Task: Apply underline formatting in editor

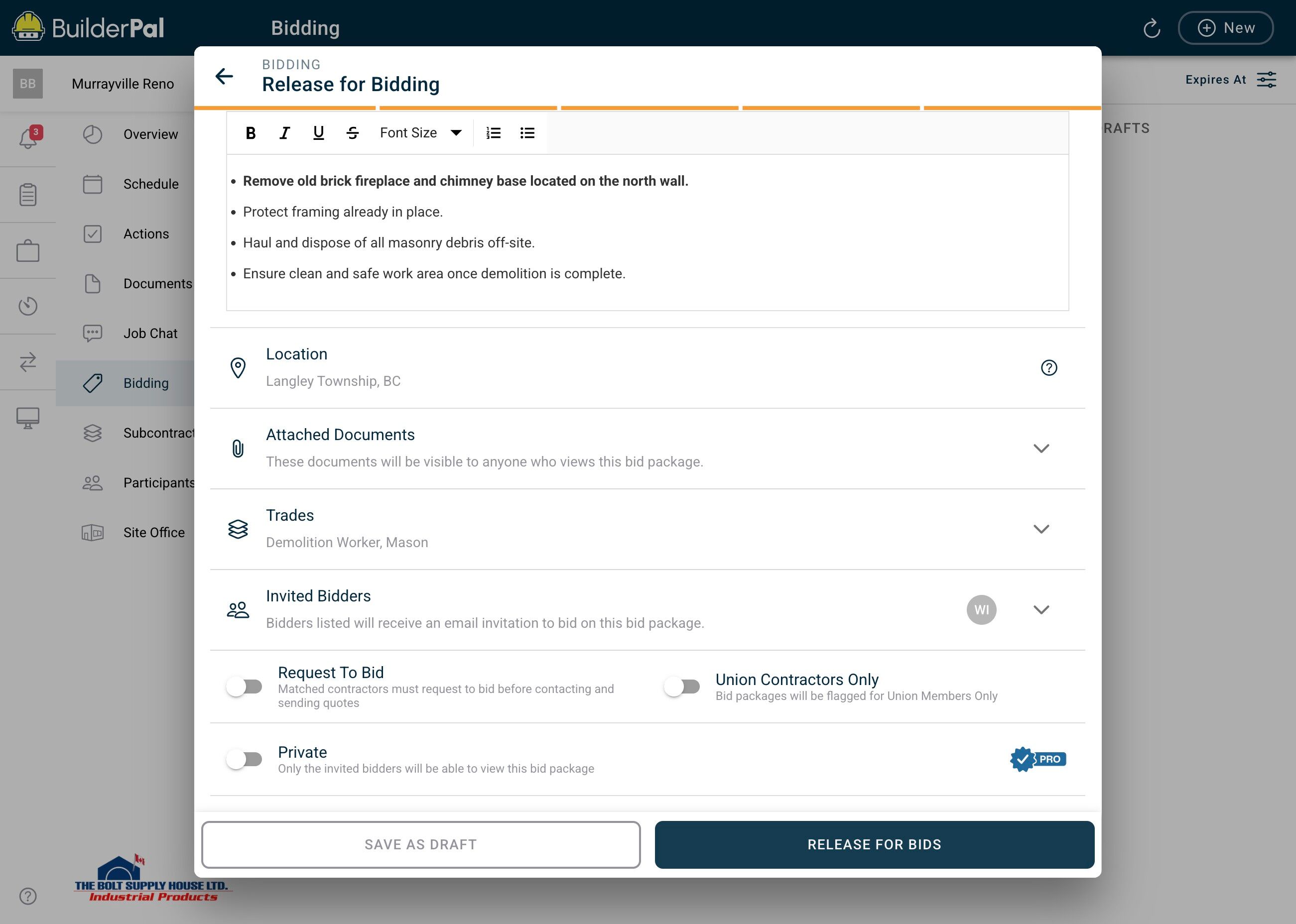Action: click(x=319, y=133)
